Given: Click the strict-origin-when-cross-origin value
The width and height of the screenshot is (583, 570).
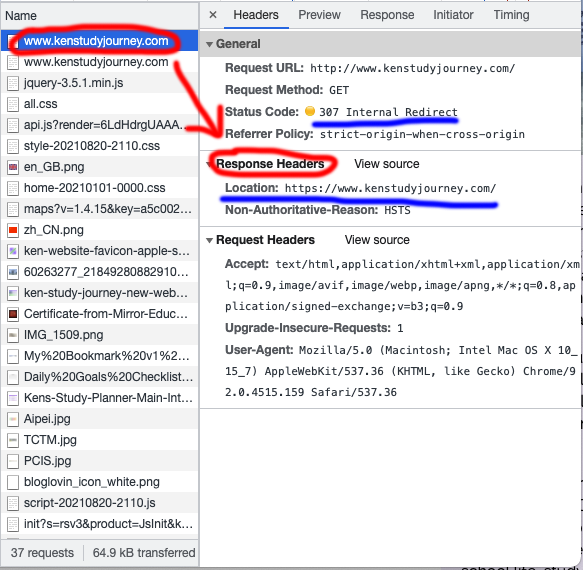Looking at the screenshot, I should [x=422, y=134].
